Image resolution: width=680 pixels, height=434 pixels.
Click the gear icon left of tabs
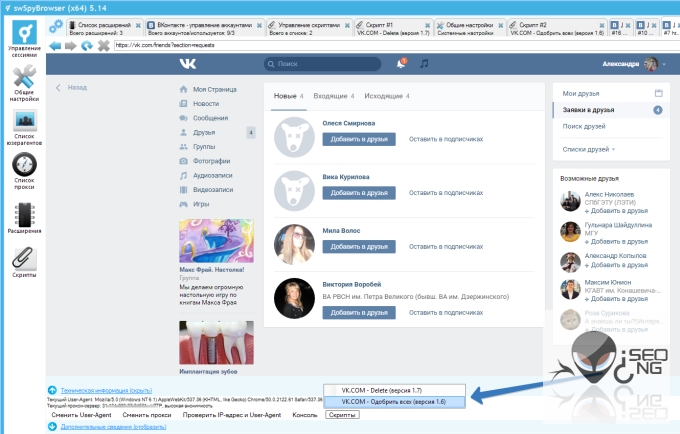[56, 27]
